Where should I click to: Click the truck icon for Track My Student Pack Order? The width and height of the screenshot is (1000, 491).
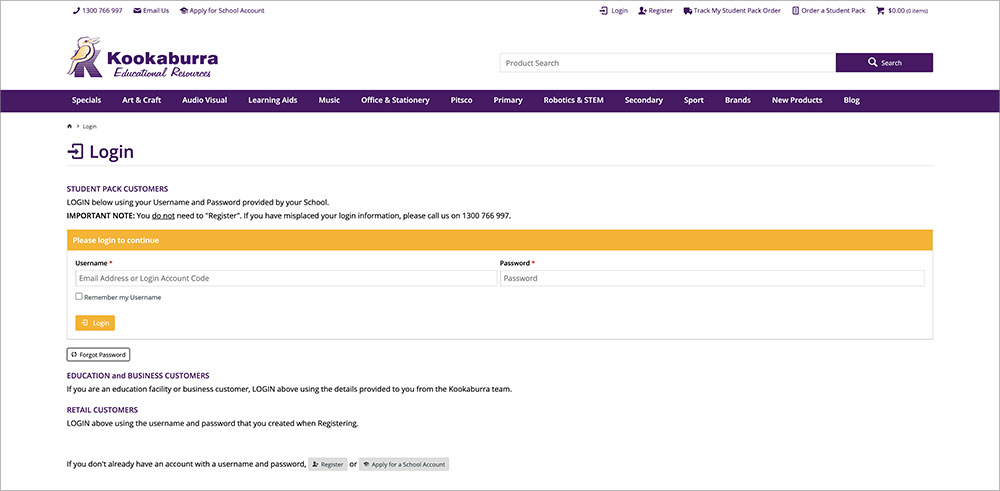688,11
